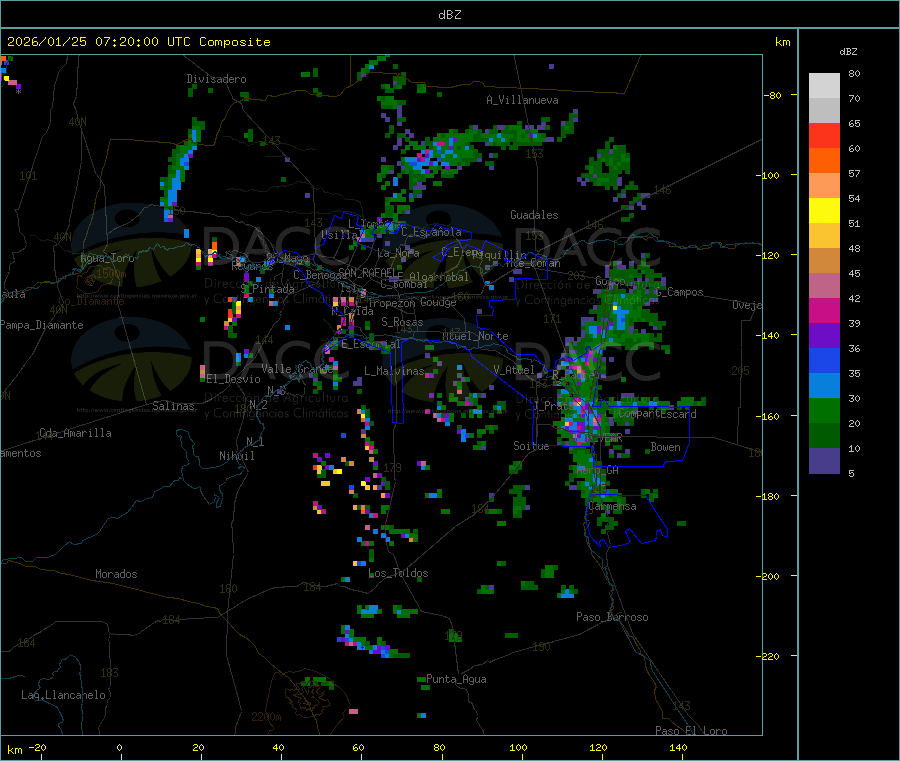Click the Divisadero map label

click(x=216, y=79)
